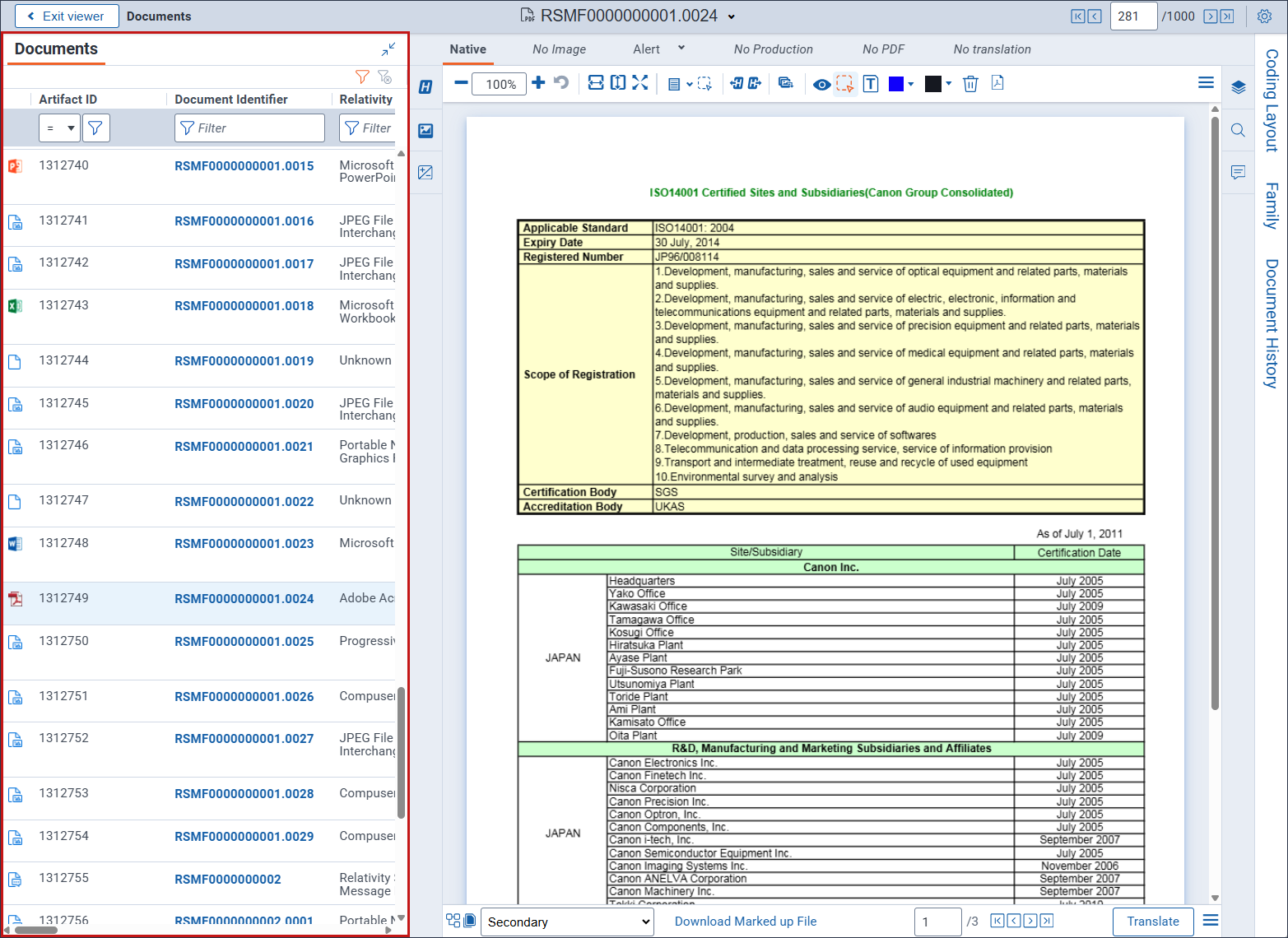Image resolution: width=1288 pixels, height=938 pixels.
Task: Open the comments icon in right rail
Action: pos(1238,173)
